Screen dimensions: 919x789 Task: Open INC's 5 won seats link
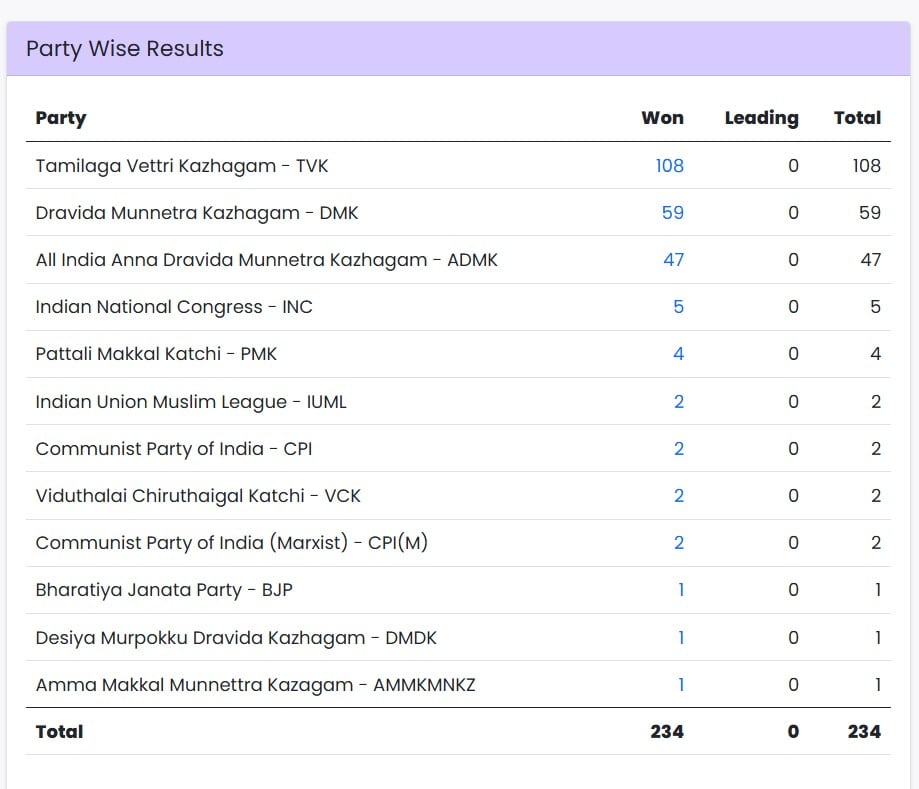coord(678,307)
